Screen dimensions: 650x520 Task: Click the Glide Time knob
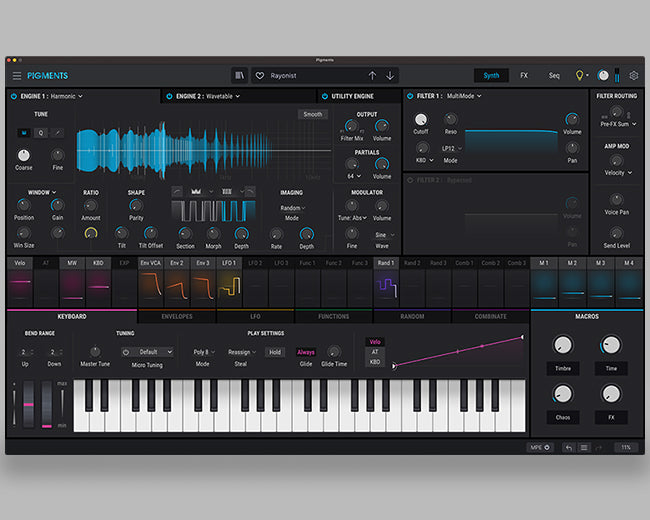[333, 352]
